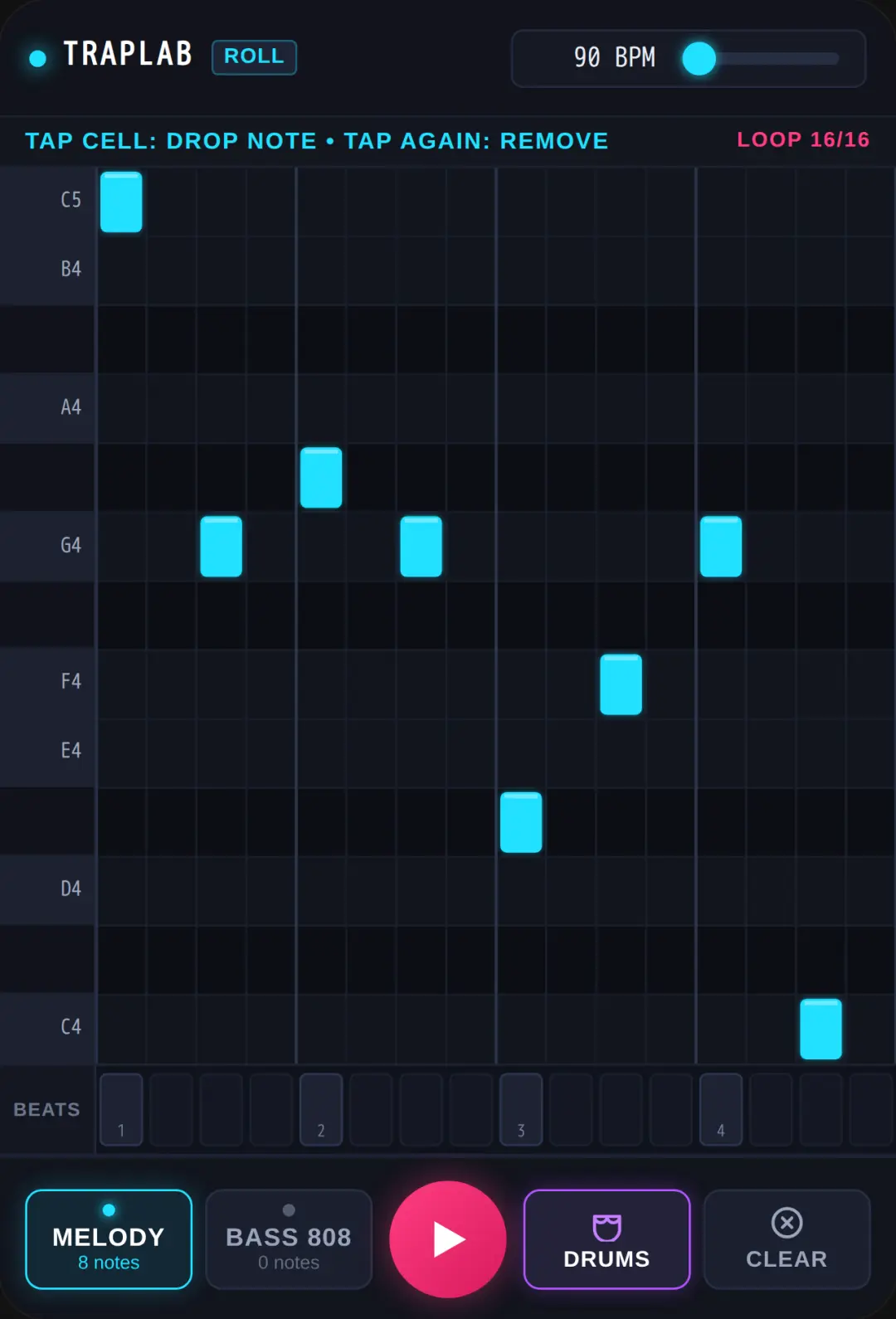Remove the G4 note on step 3
Screen dimensions: 896x1319
coord(222,546)
